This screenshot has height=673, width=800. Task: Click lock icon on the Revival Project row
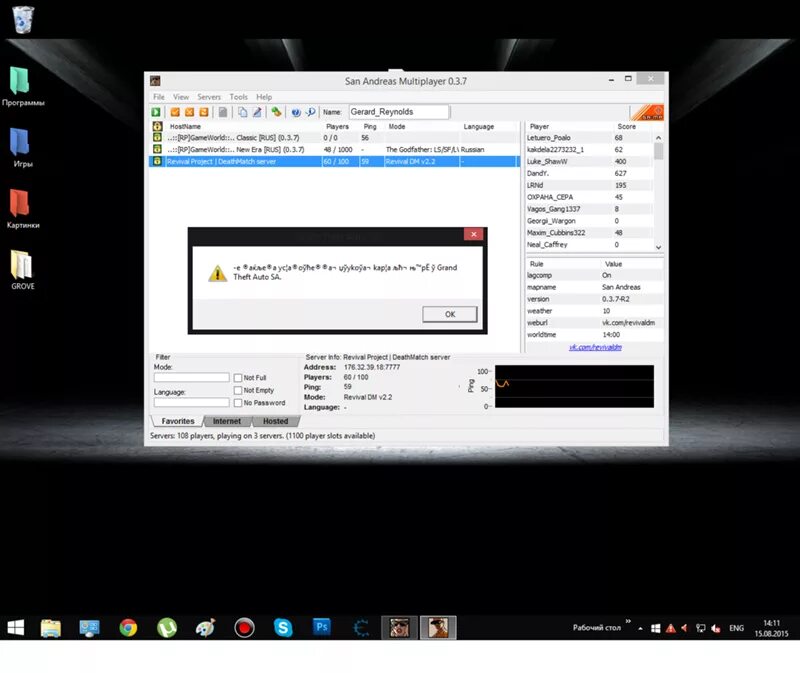coord(157,161)
